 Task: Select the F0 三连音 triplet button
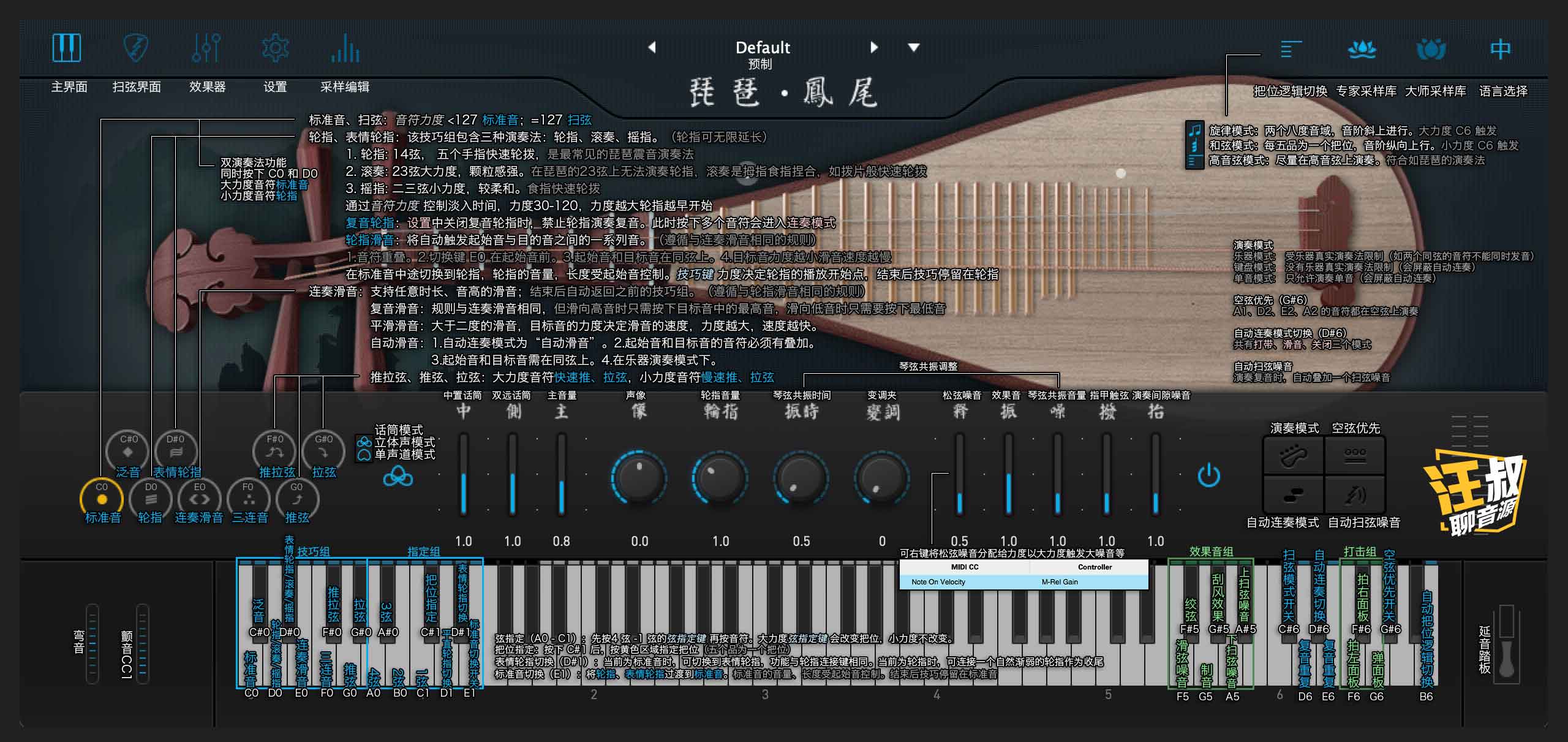click(248, 498)
